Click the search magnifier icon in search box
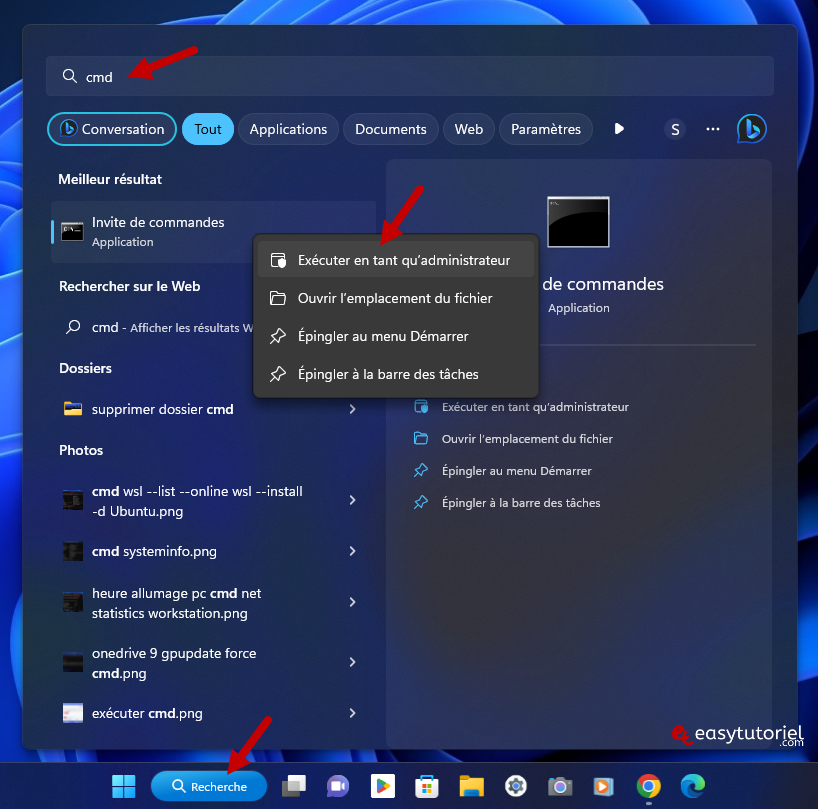Viewport: 818px width, 809px height. coord(69,76)
